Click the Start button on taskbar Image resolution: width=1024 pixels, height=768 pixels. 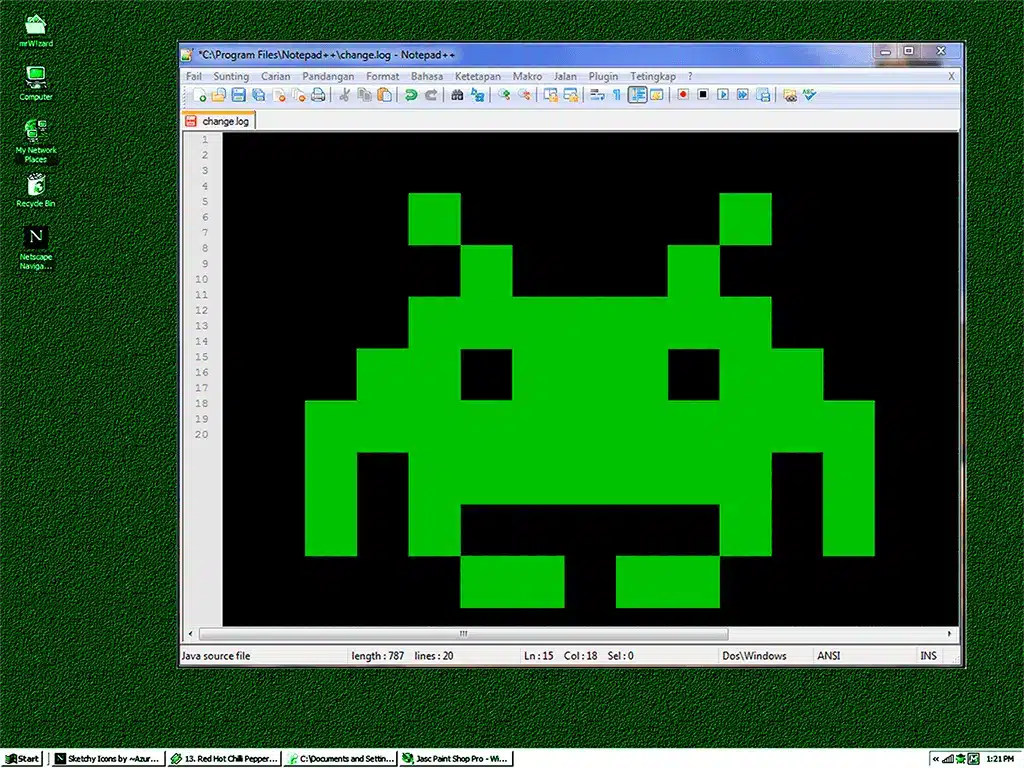coord(23,758)
